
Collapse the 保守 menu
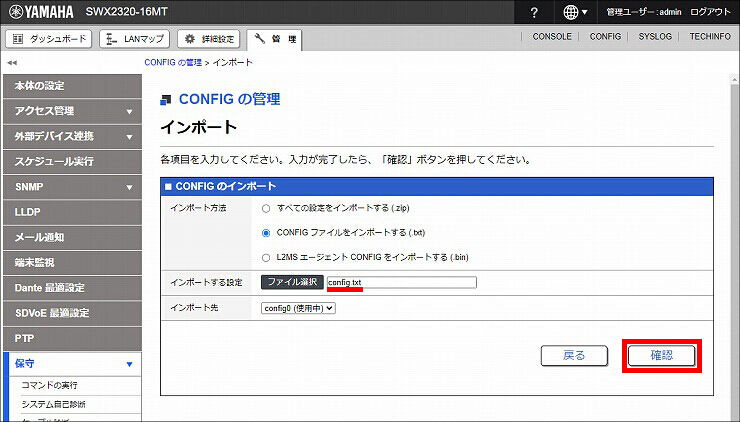tap(72, 363)
